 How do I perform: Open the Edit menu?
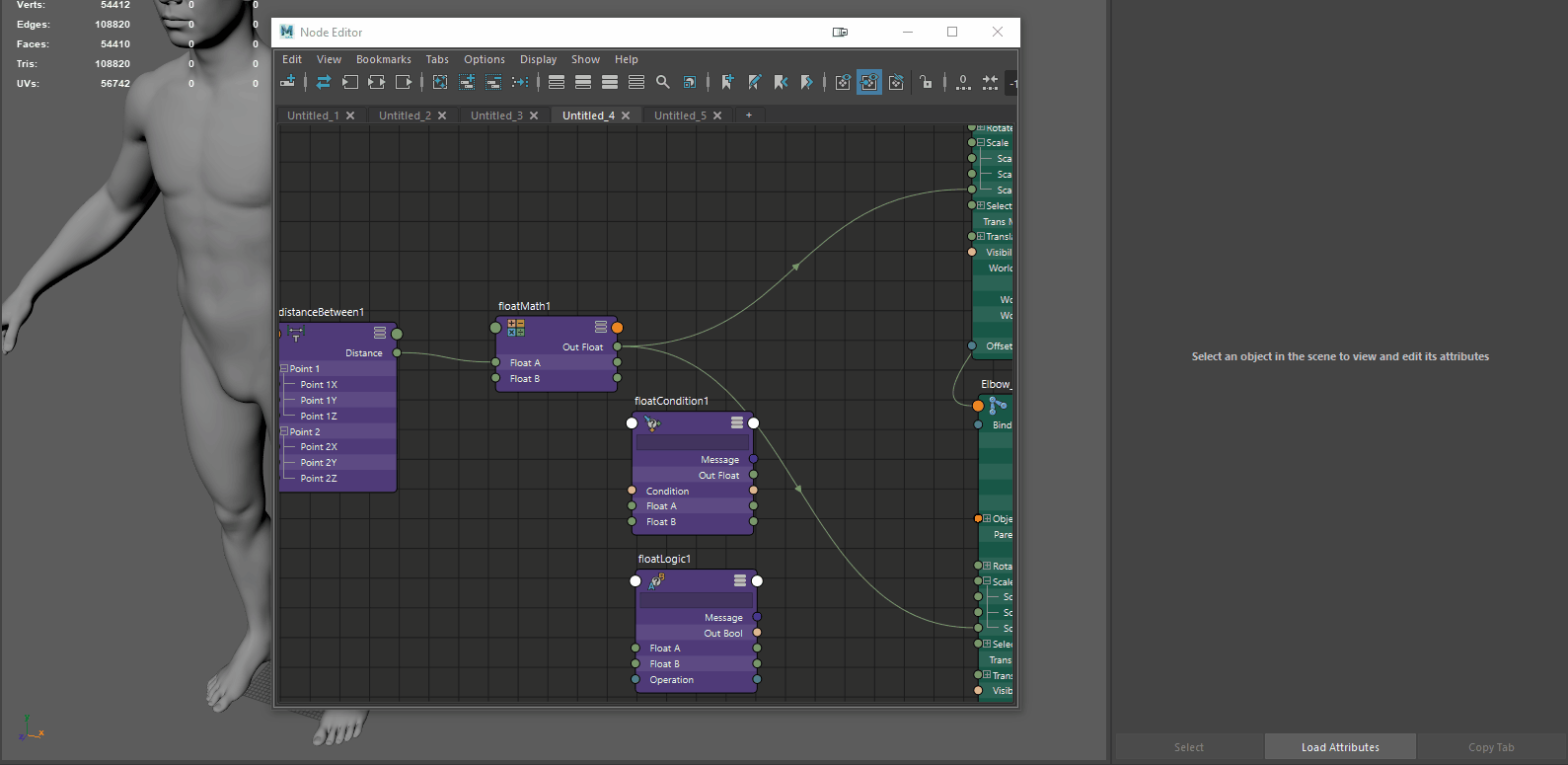pos(292,59)
